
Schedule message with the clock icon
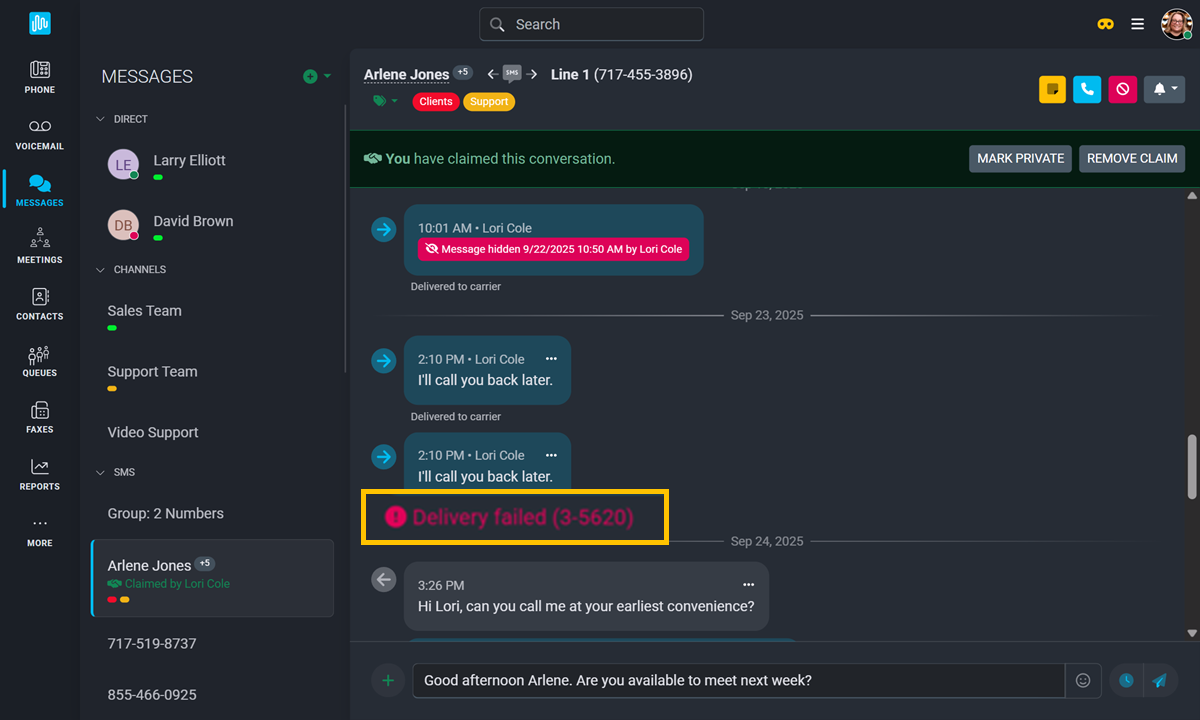1125,680
